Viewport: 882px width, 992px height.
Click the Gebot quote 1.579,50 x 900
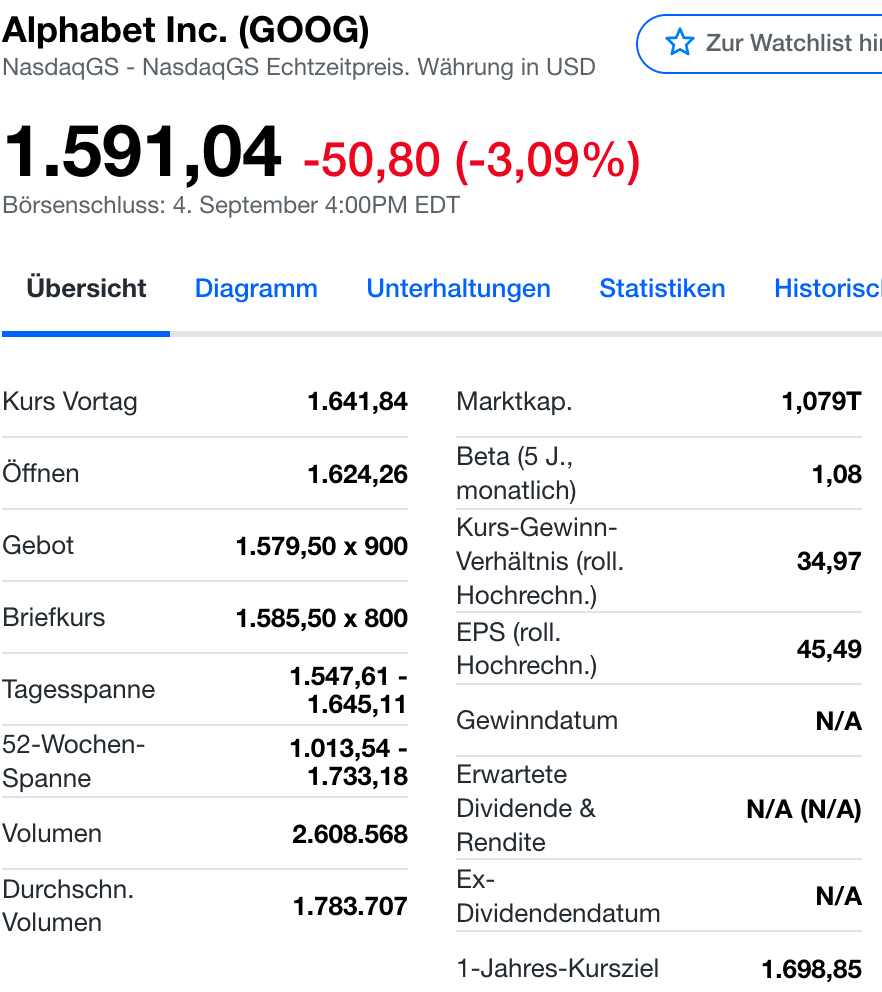click(x=321, y=545)
